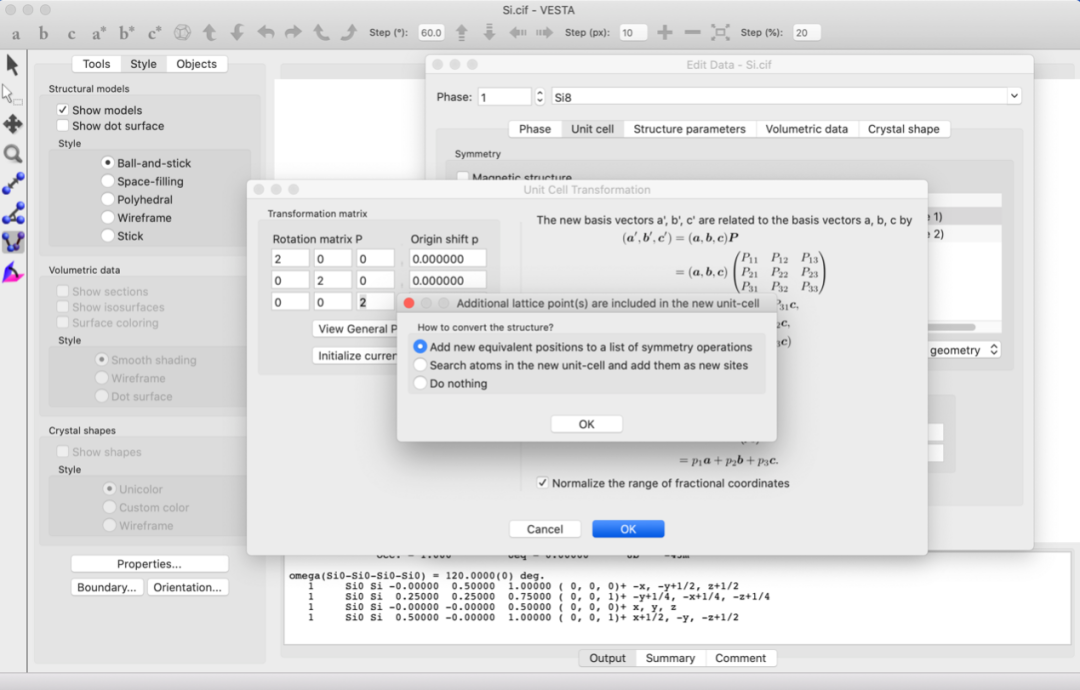The image size is (1080, 690).
Task: Select Space-filling style
Action: pos(107,181)
